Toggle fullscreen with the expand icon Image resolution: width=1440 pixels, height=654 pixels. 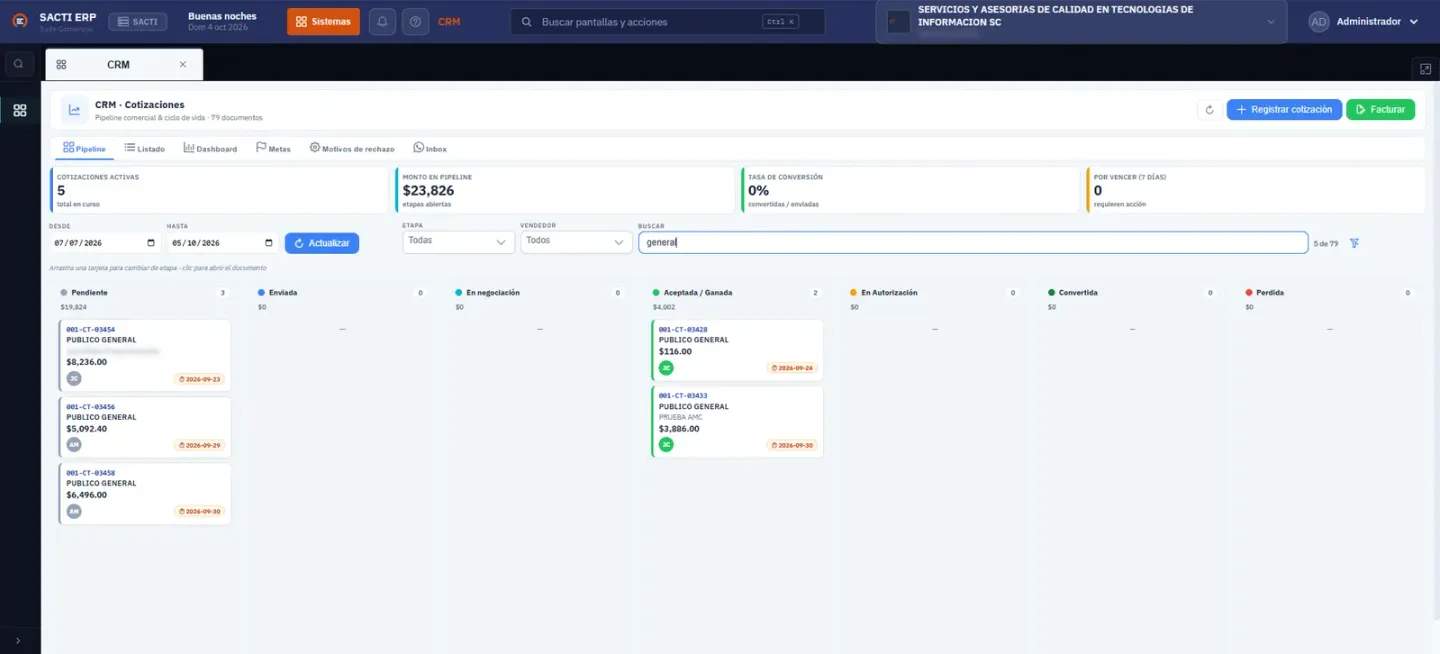pos(1426,68)
